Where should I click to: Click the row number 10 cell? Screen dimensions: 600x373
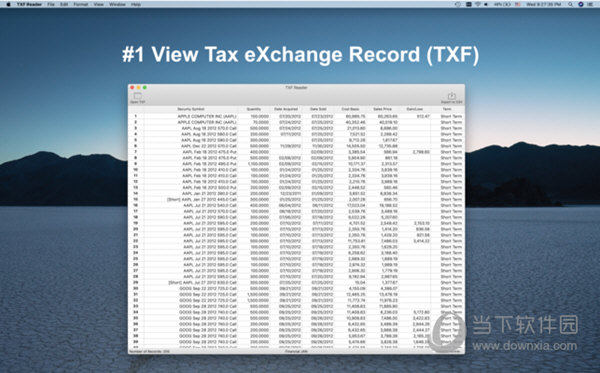click(135, 170)
